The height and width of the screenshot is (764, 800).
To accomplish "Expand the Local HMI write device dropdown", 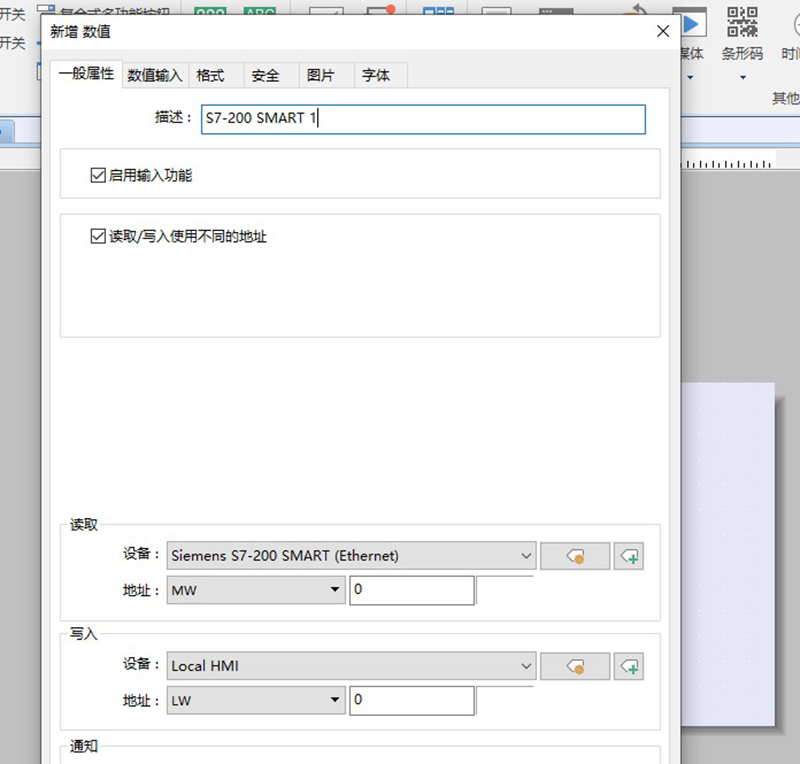I will point(527,666).
